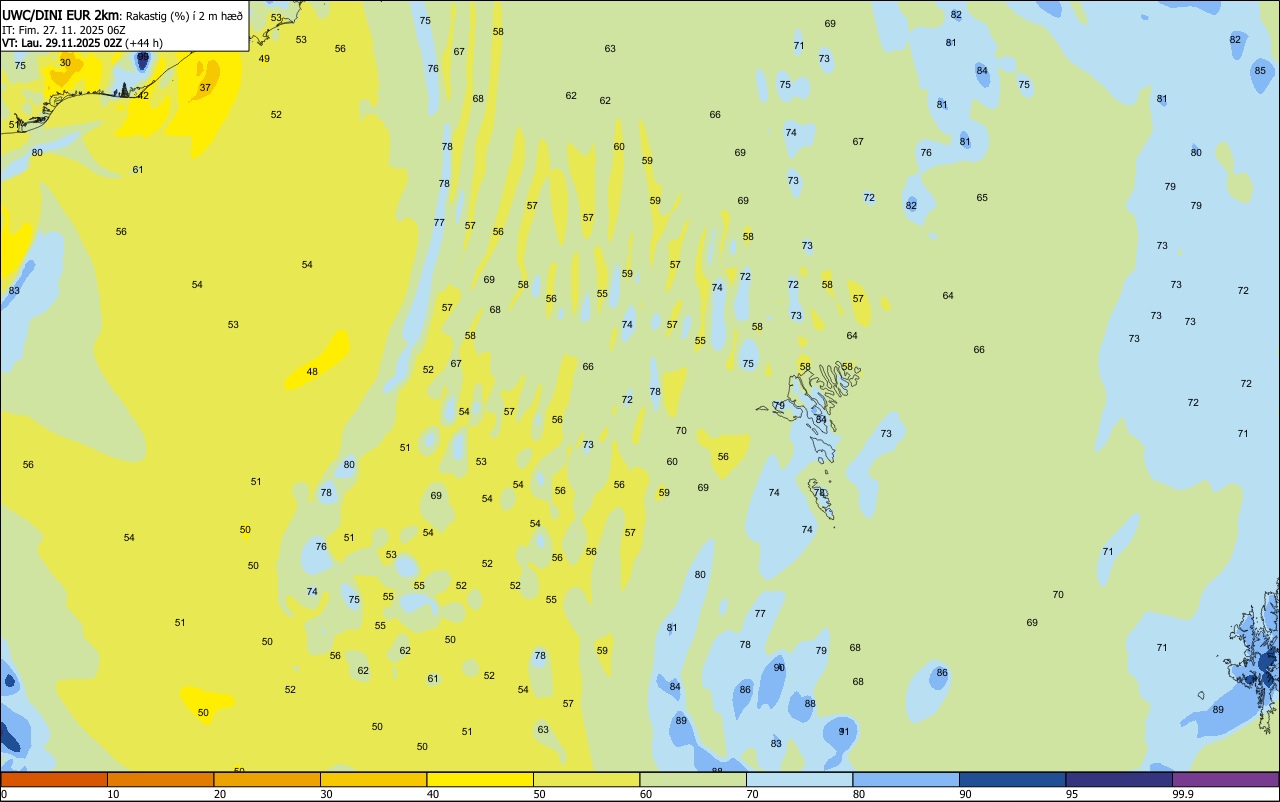Select the 20–30 amber legend swatch

pos(267,779)
